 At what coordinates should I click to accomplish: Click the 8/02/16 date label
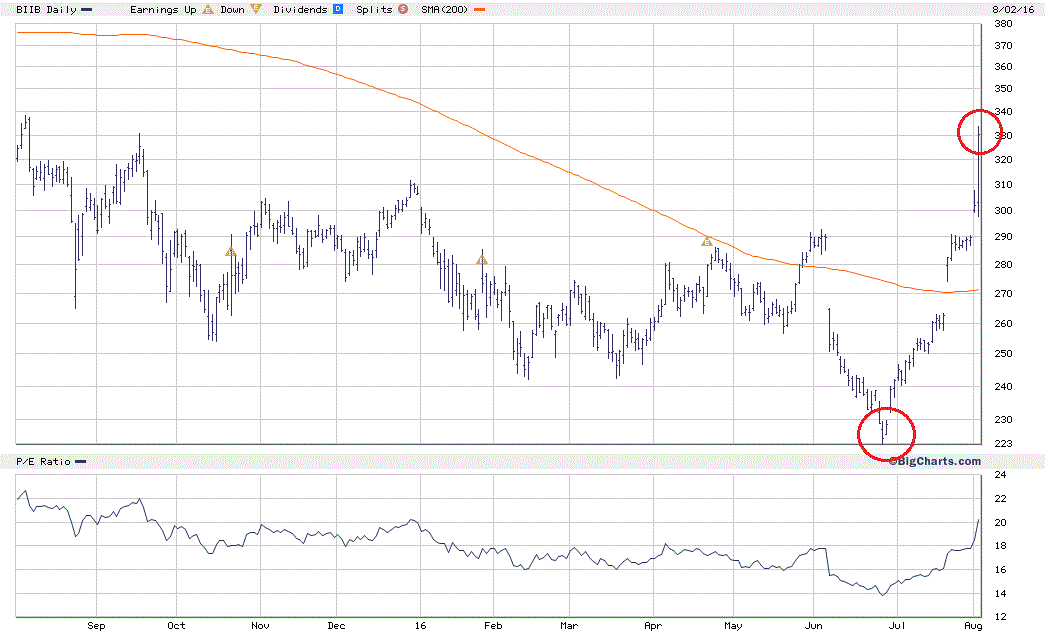pyautogui.click(x=1013, y=9)
